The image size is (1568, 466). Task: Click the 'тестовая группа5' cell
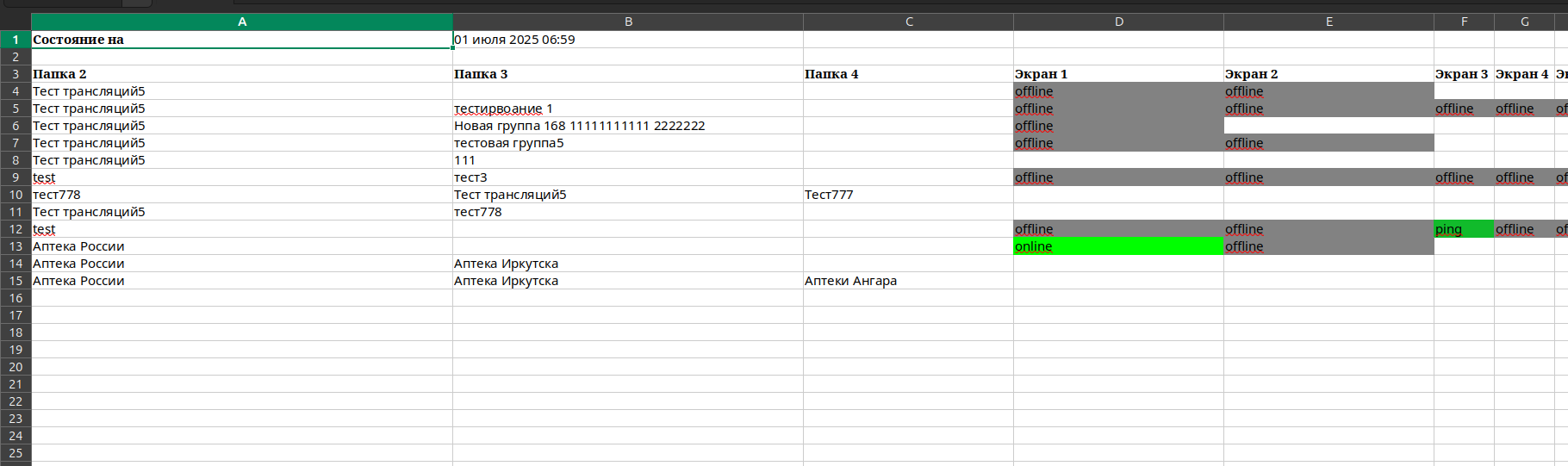pyautogui.click(x=628, y=143)
